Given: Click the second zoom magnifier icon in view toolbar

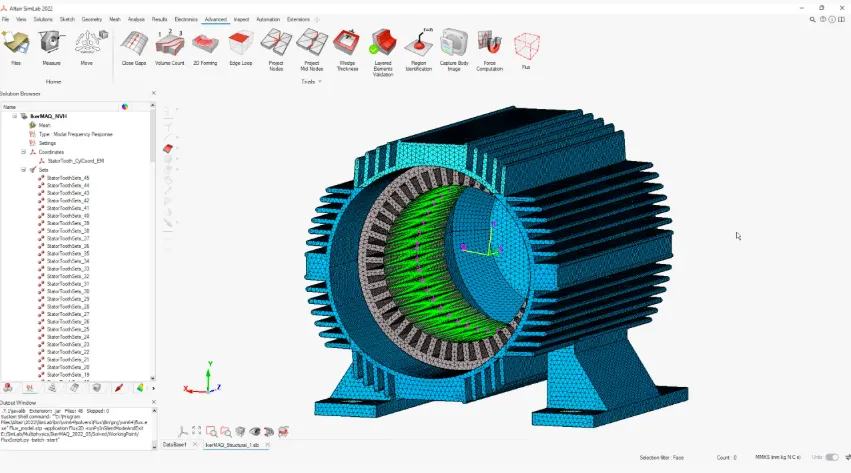Looking at the screenshot, I should tap(226, 432).
